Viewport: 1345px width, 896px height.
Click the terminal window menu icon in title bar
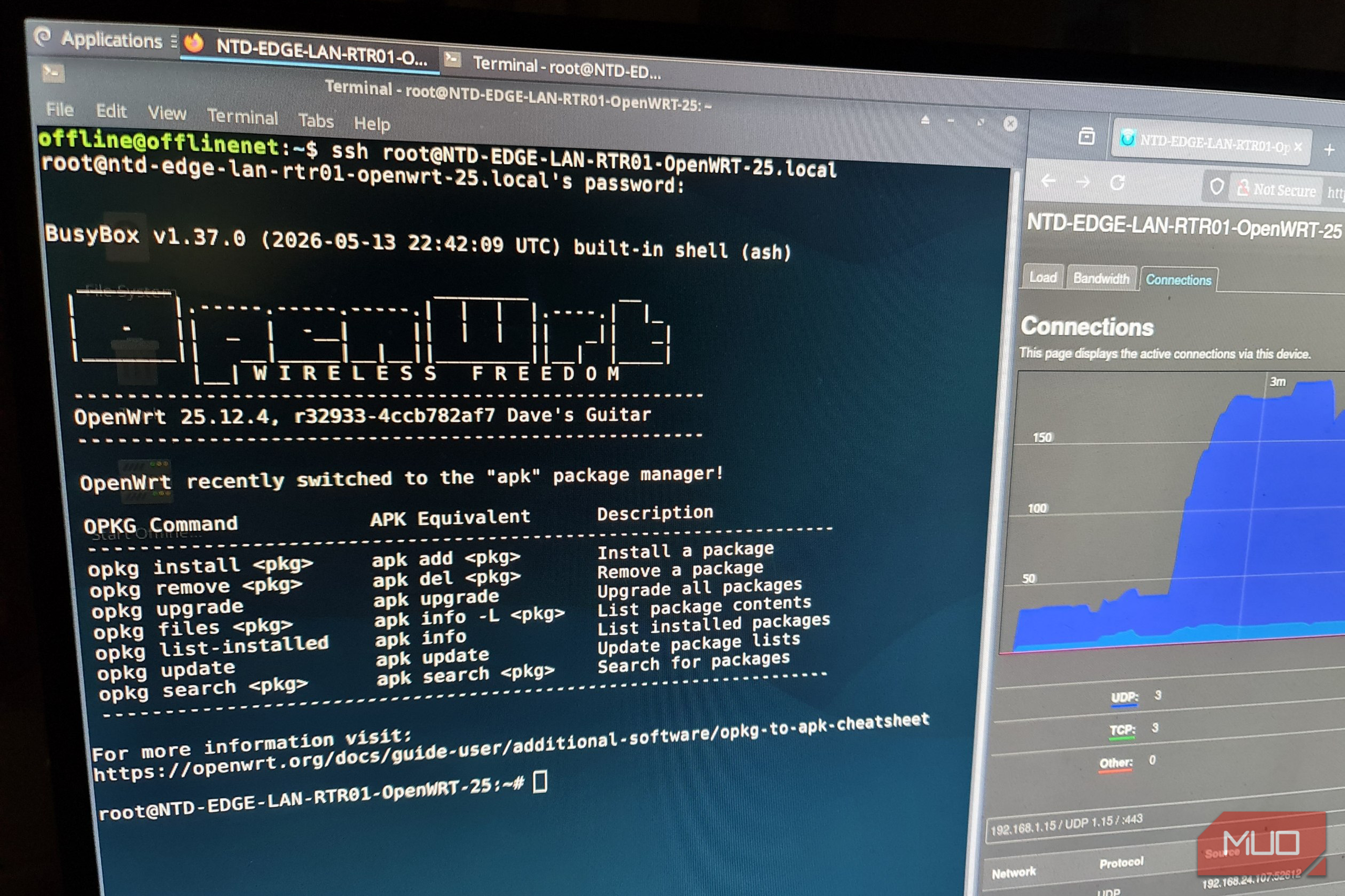(53, 73)
